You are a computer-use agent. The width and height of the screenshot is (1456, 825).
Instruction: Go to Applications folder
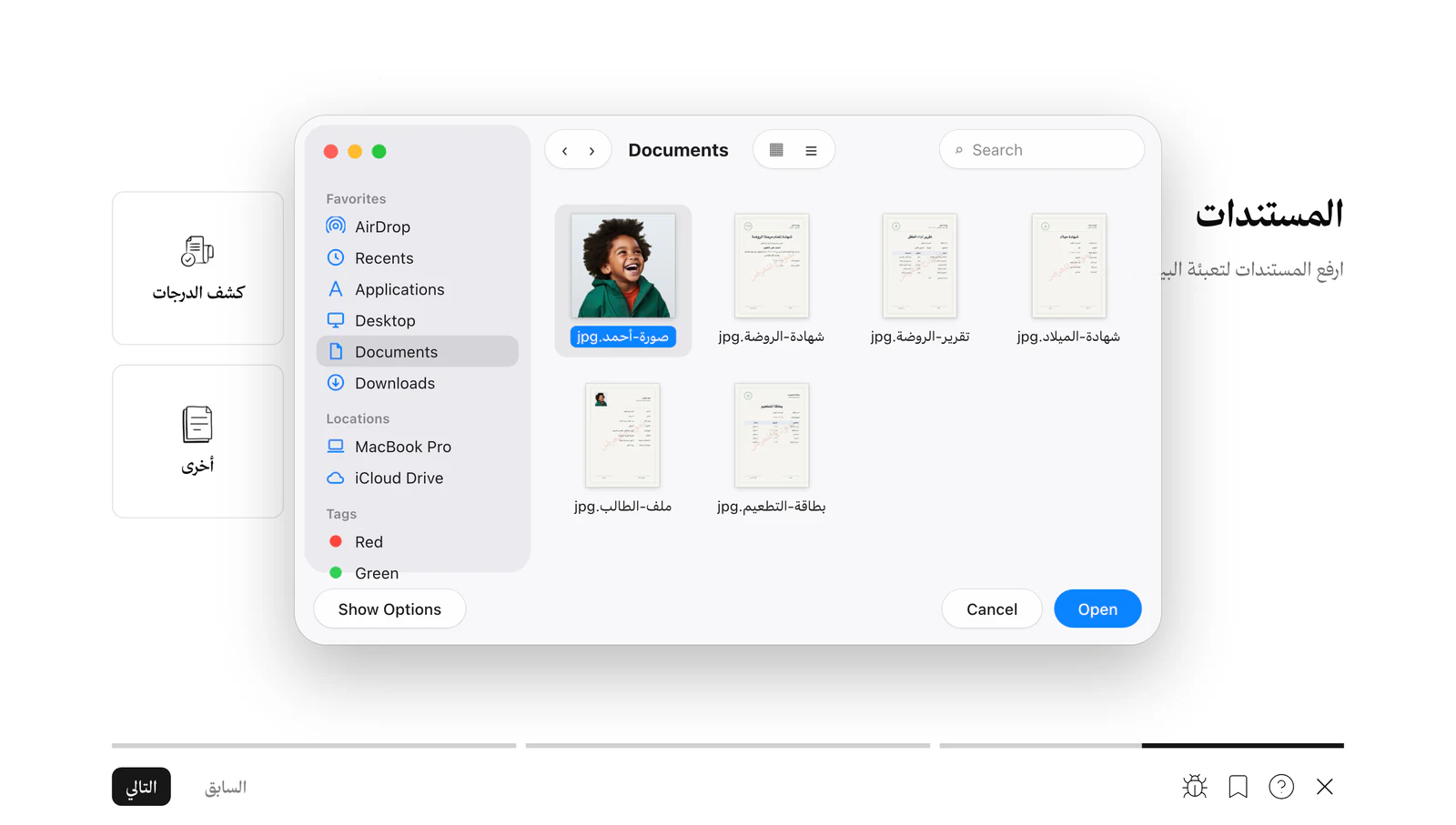coord(417,289)
